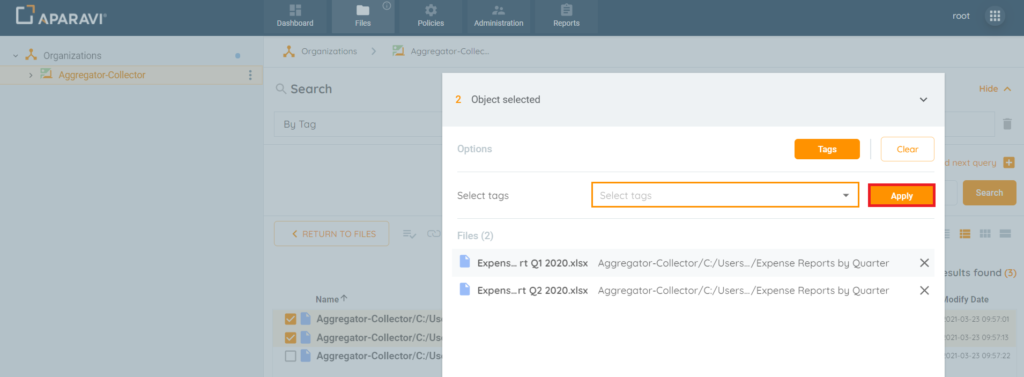Collapse the Object selected panel chevron
1024x377 pixels.
tap(923, 100)
